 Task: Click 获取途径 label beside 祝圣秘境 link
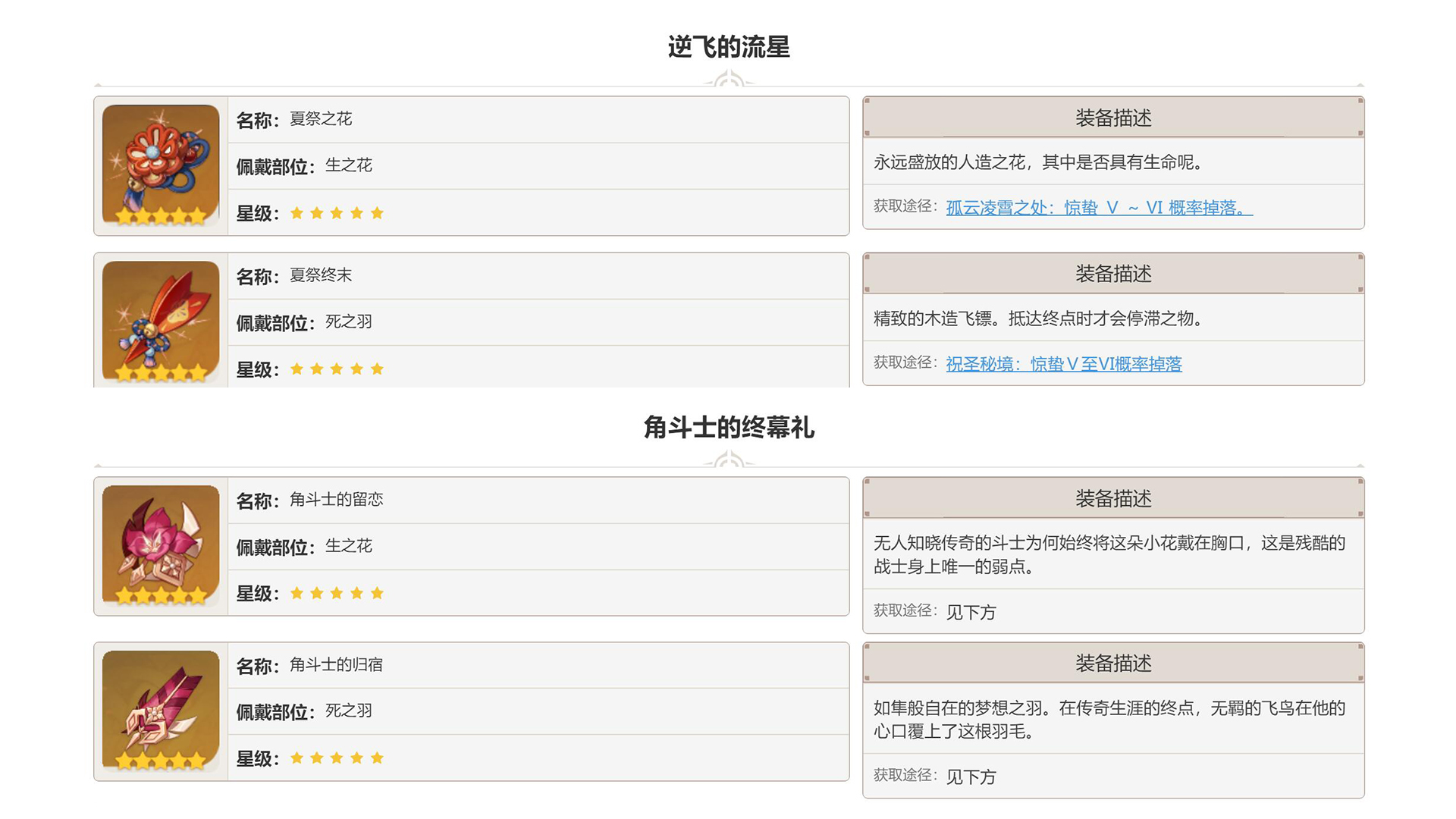(x=905, y=362)
